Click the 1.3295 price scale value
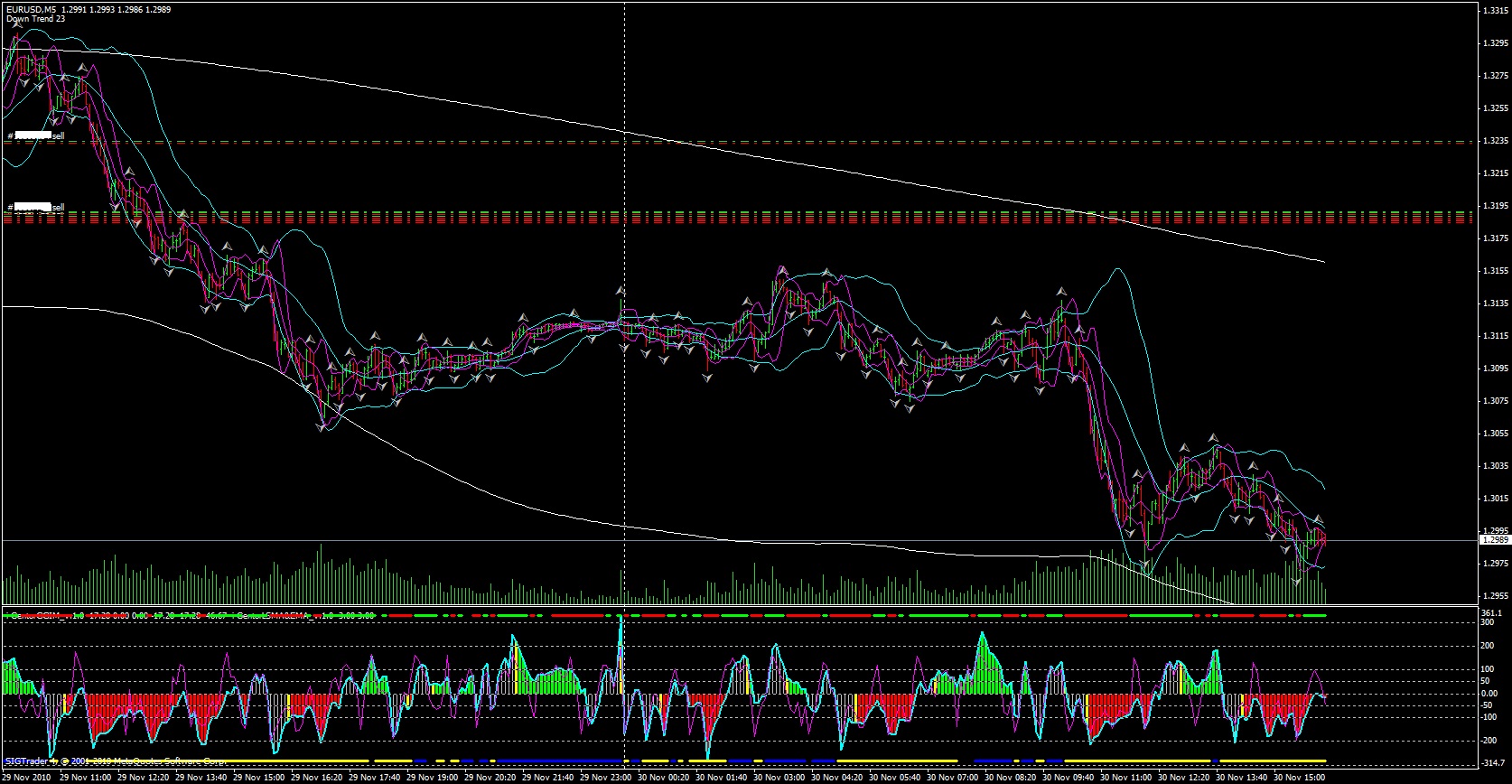1512x784 pixels. pyautogui.click(x=1496, y=43)
